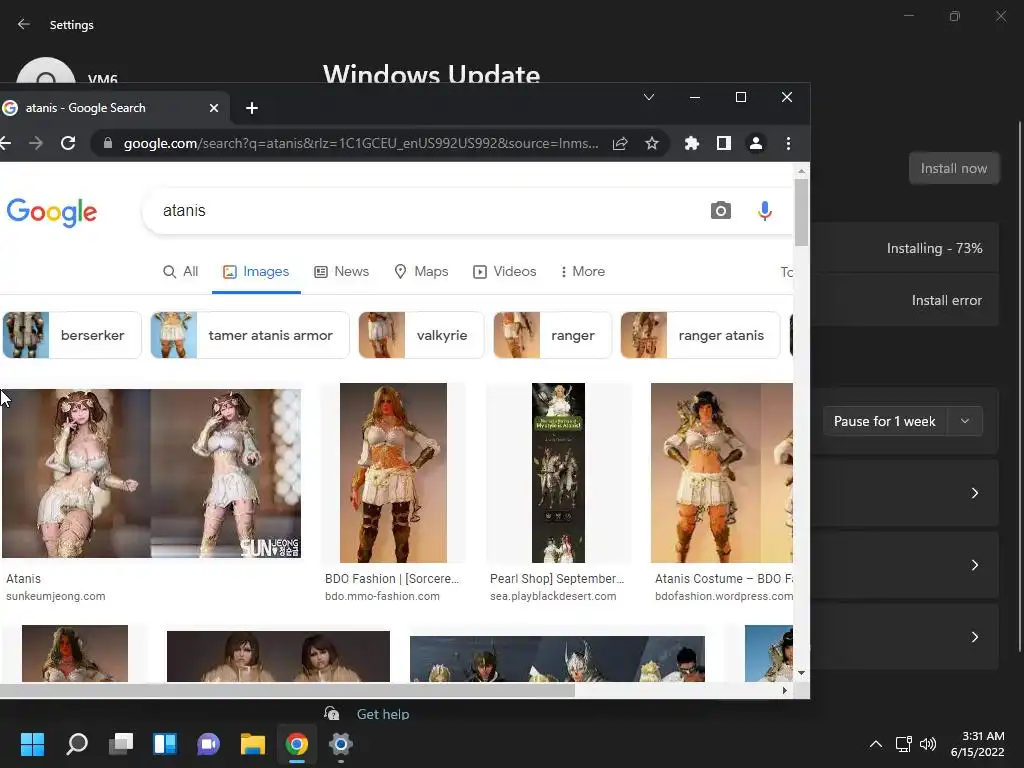This screenshot has width=1024, height=768.
Task: Switch to the All results tab
Action: tap(180, 272)
